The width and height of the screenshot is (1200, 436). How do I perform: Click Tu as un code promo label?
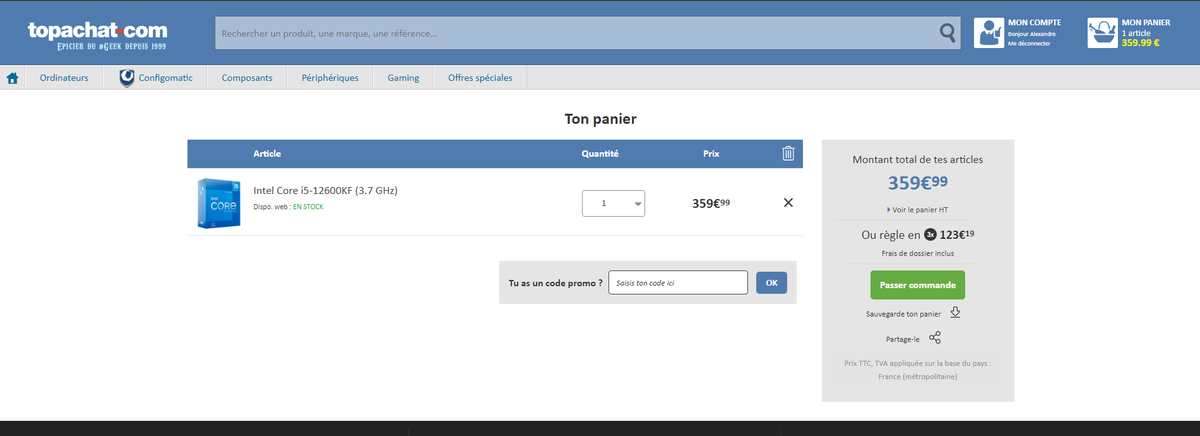556,283
